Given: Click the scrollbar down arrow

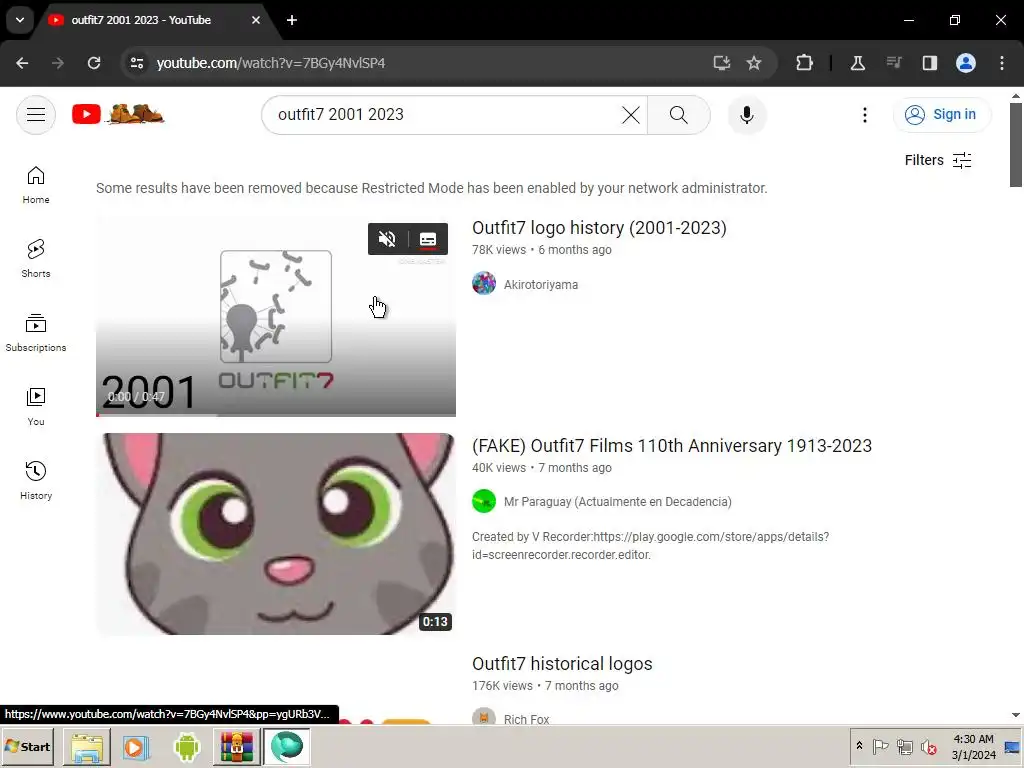Looking at the screenshot, I should click(x=1016, y=715).
